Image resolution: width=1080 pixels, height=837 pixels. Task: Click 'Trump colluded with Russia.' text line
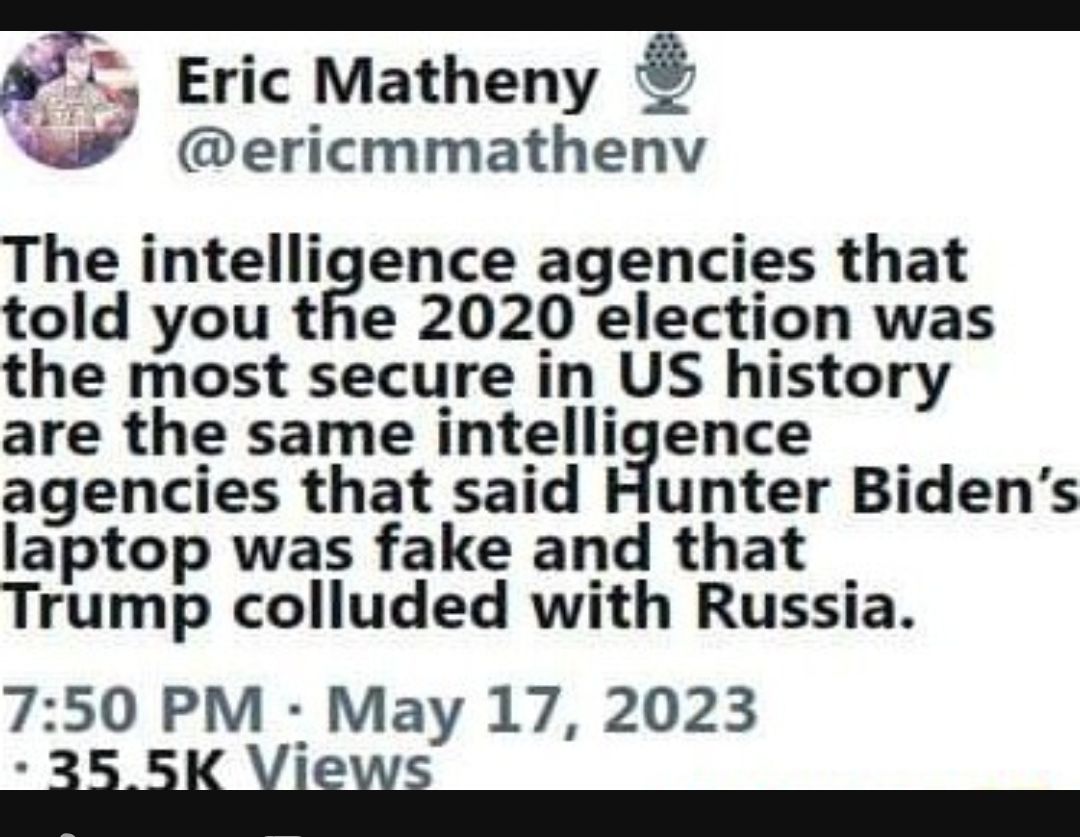pyautogui.click(x=459, y=607)
